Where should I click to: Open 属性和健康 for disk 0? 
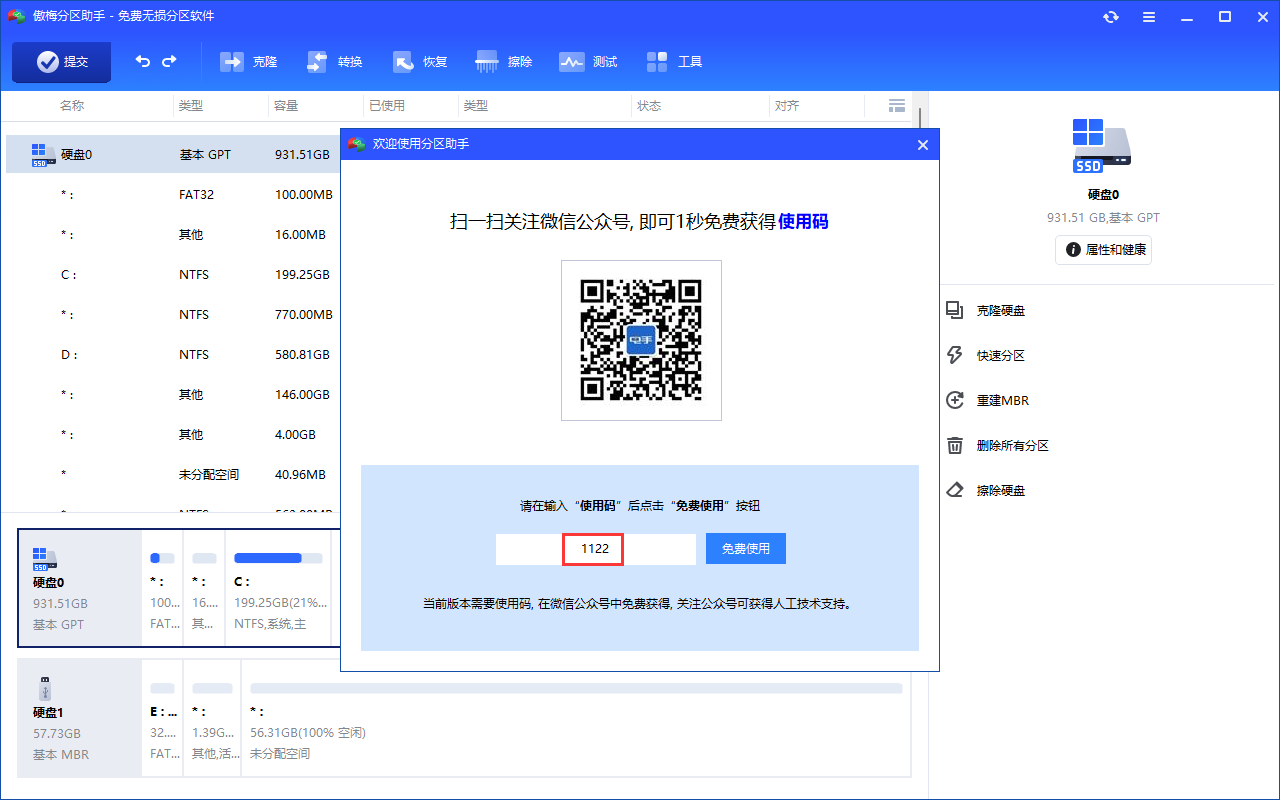pyautogui.click(x=1103, y=250)
